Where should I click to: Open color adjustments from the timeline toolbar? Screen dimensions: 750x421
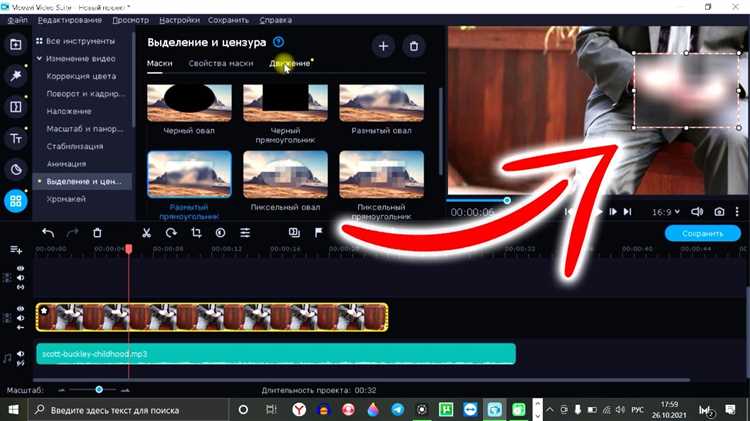[x=221, y=233]
